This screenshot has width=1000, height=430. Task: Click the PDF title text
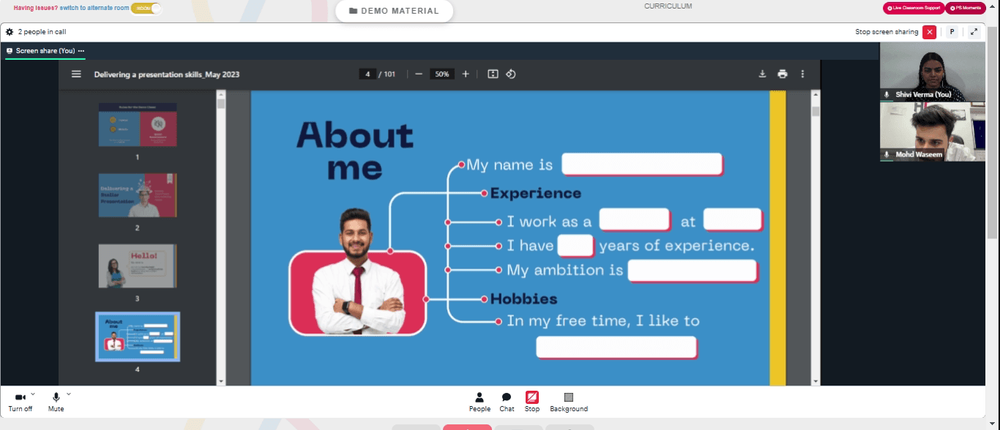[166, 74]
